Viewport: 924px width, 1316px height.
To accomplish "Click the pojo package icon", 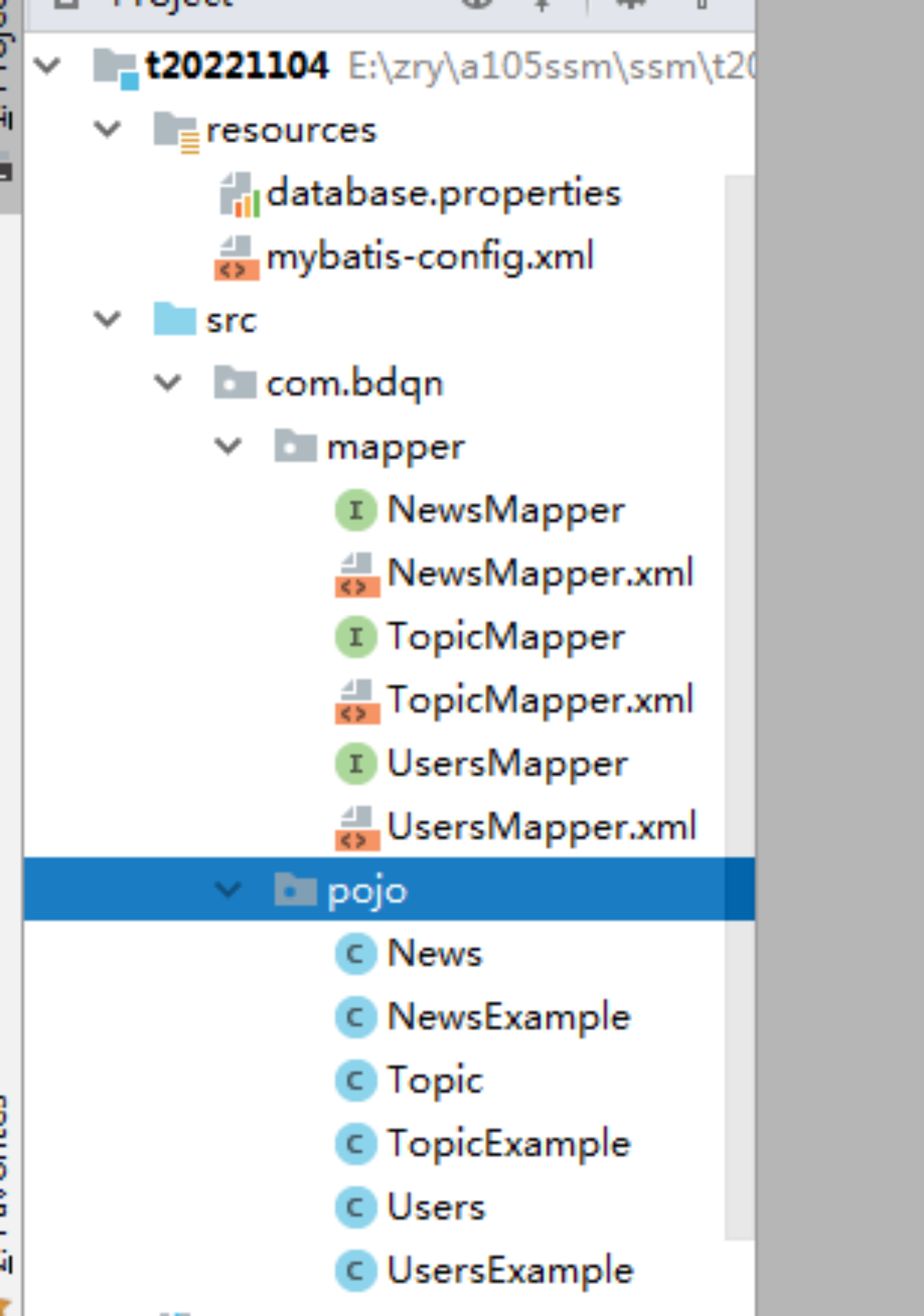I will [295, 889].
